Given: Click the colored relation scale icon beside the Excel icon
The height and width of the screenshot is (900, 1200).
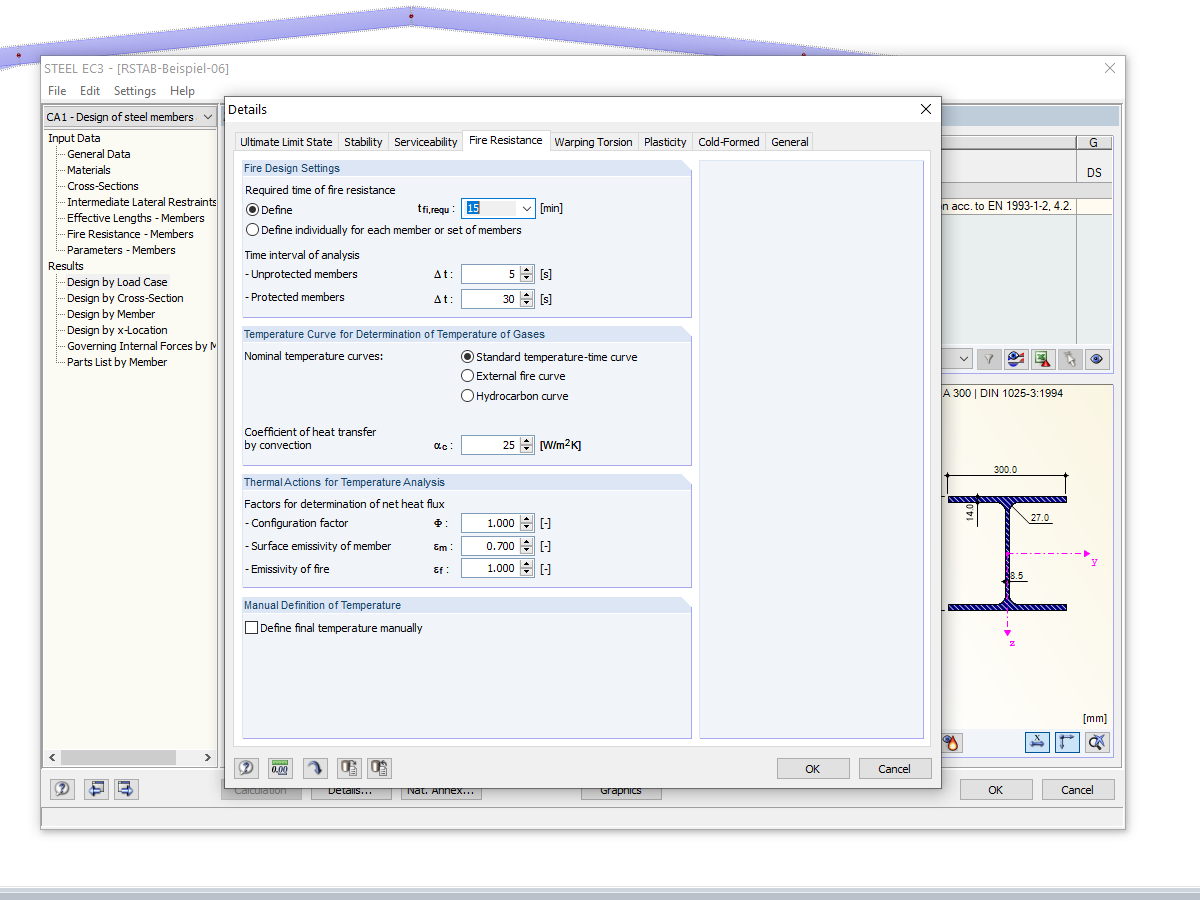Looking at the screenshot, I should tap(1015, 358).
